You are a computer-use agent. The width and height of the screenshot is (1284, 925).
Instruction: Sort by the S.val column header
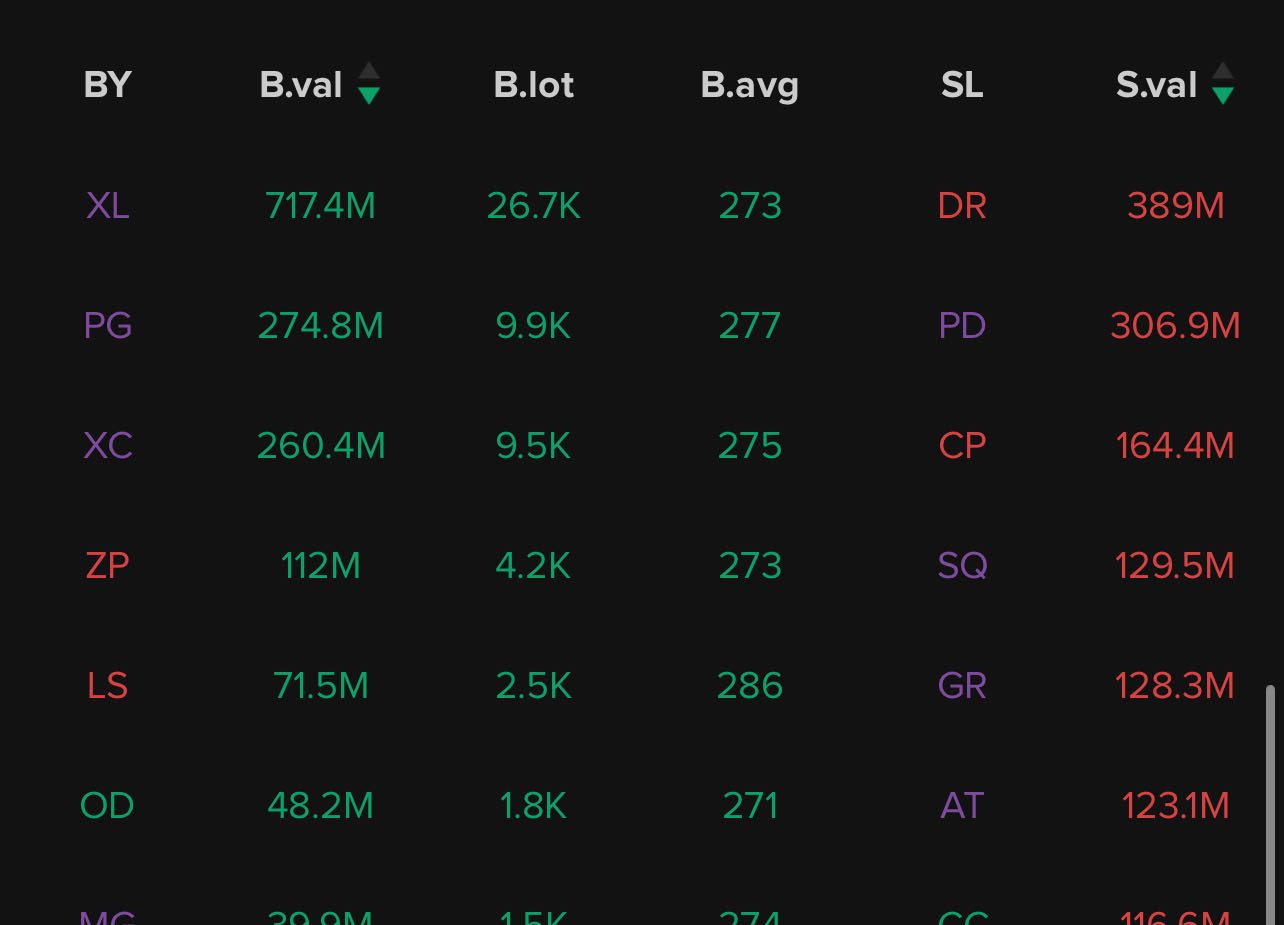(x=1156, y=85)
